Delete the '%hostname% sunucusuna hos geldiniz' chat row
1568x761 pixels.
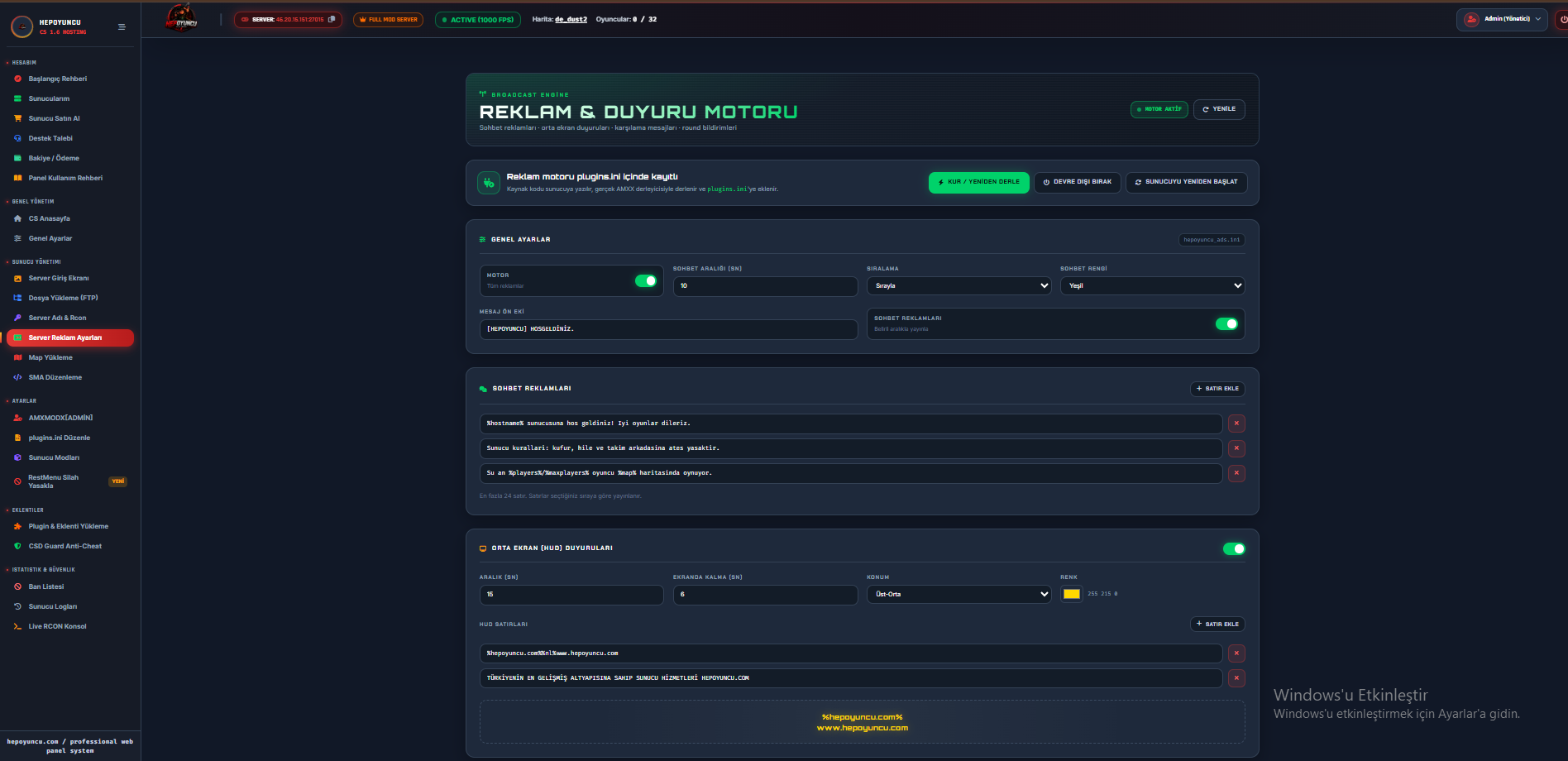click(1236, 424)
